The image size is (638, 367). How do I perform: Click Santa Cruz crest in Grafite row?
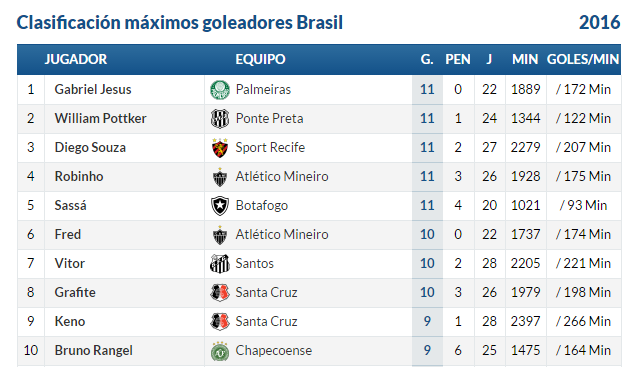pyautogui.click(x=220, y=293)
